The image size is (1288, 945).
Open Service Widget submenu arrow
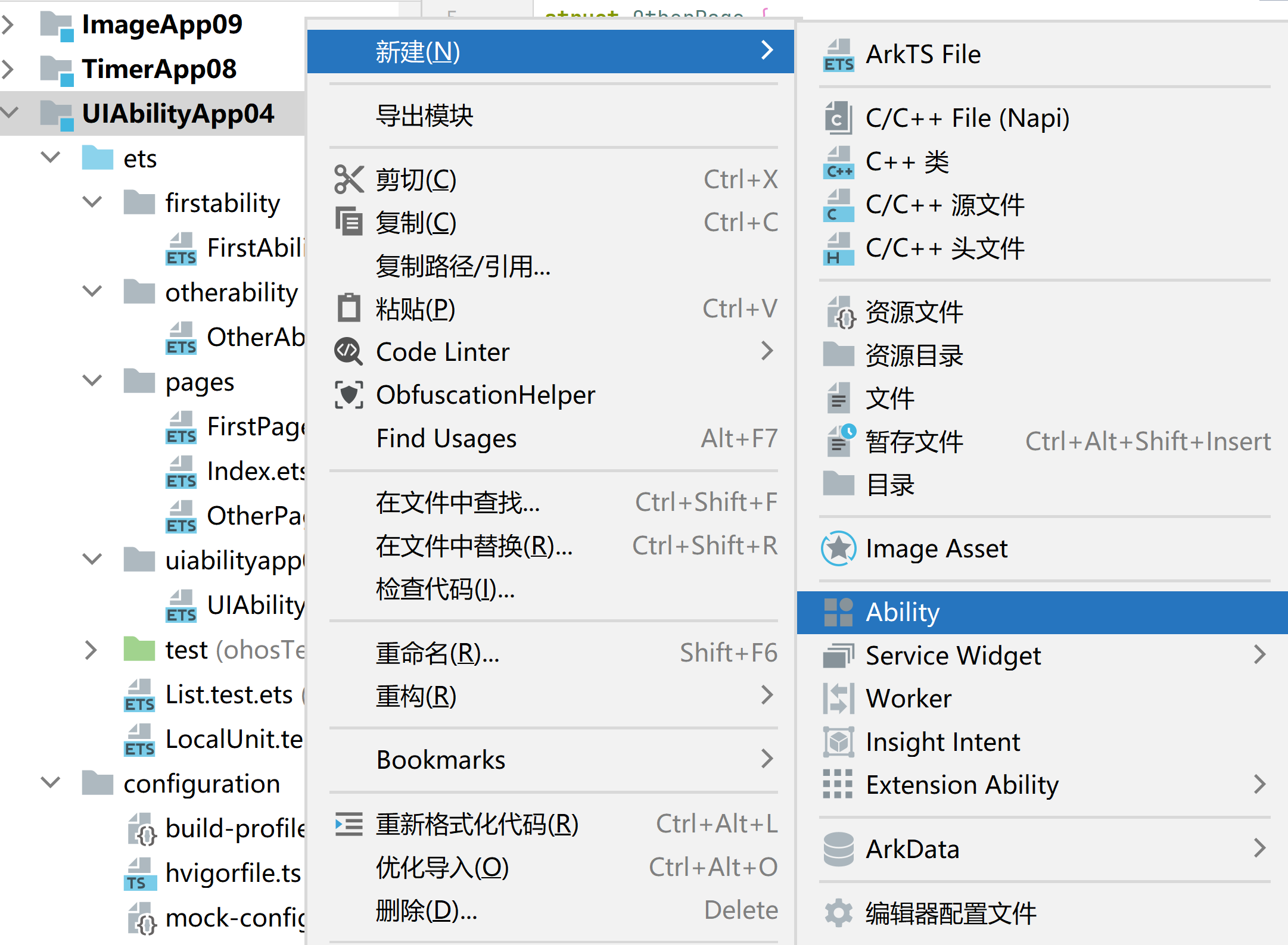tap(1259, 654)
